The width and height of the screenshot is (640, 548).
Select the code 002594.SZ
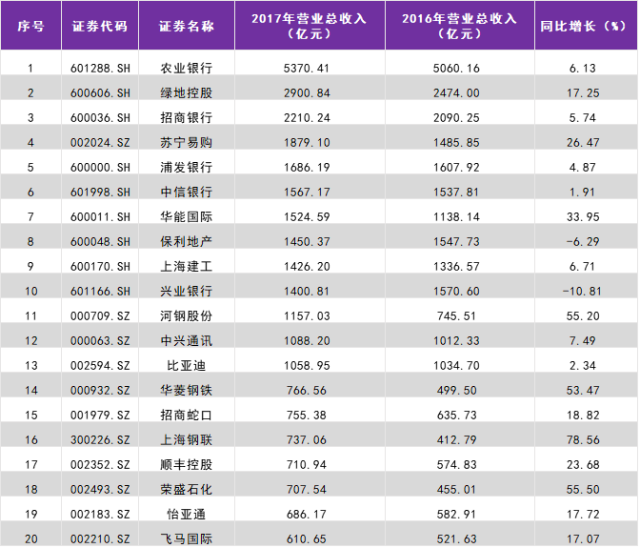(x=100, y=366)
